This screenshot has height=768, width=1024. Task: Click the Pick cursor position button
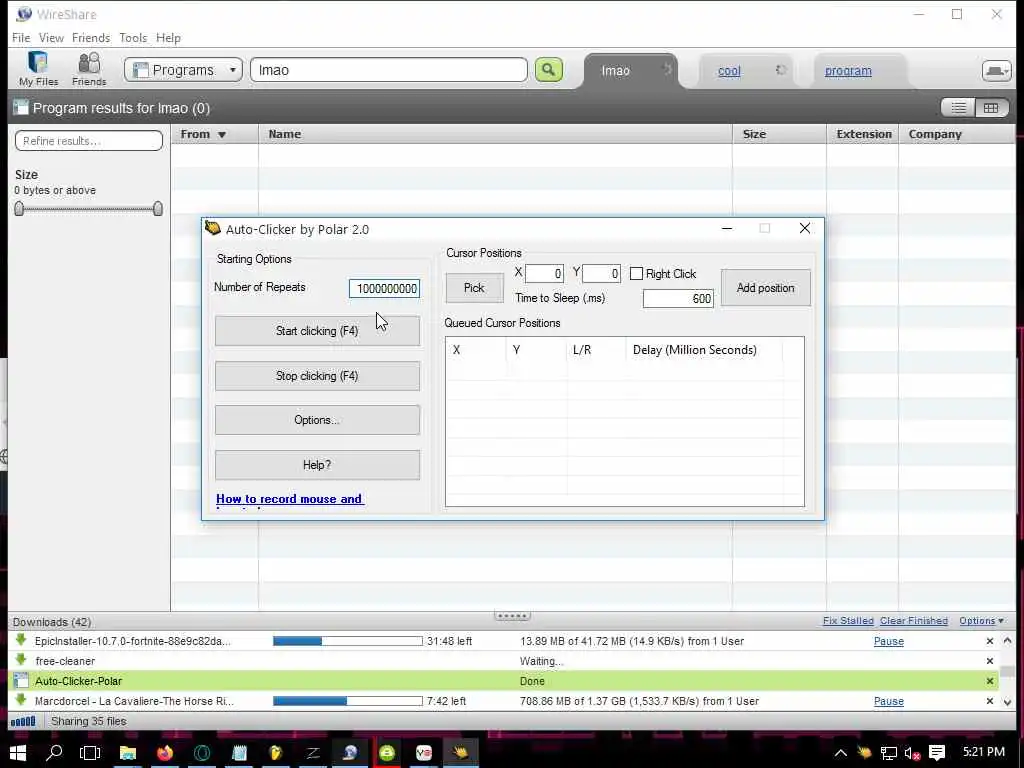click(x=474, y=288)
